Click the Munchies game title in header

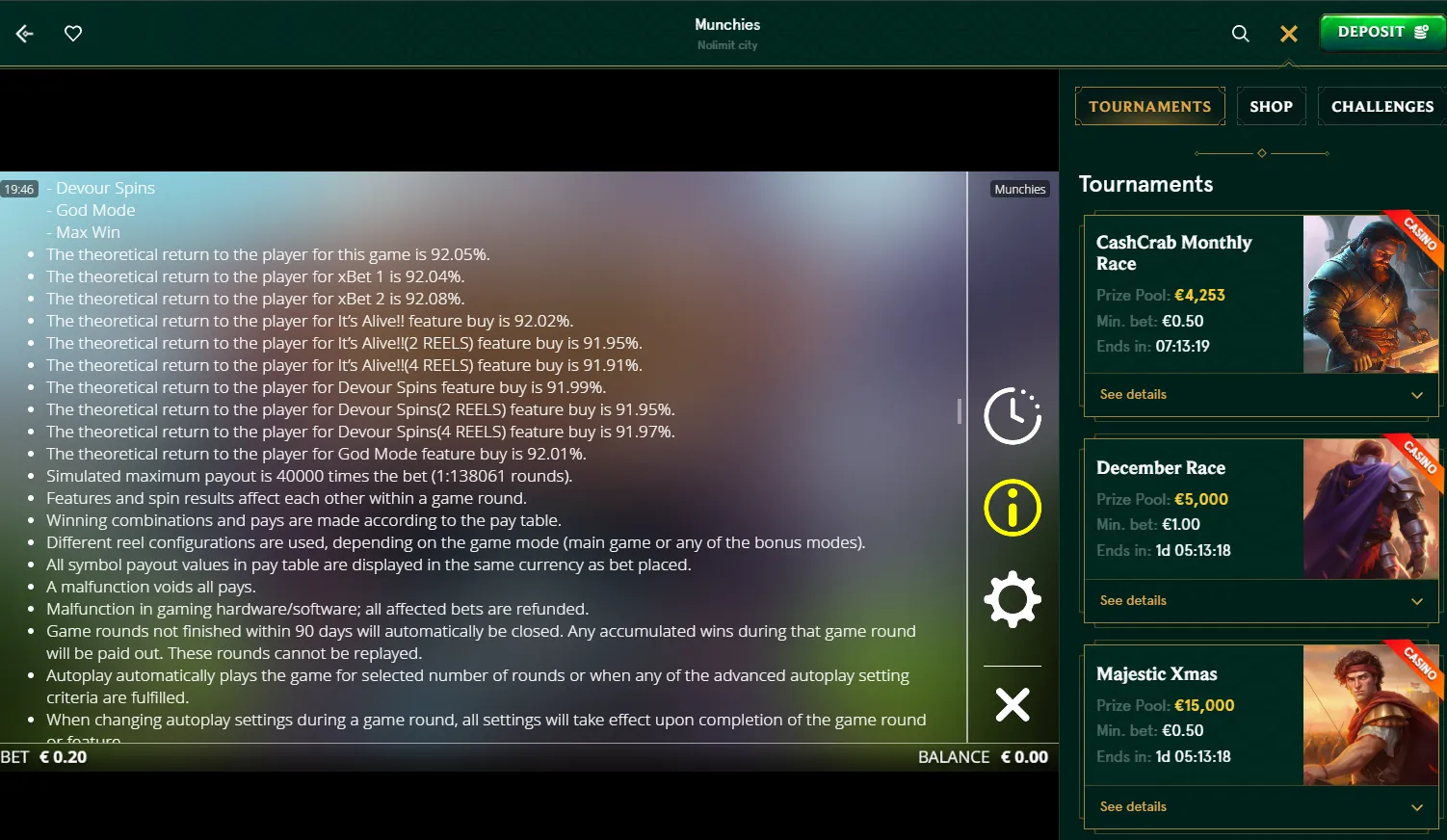pyautogui.click(x=727, y=25)
